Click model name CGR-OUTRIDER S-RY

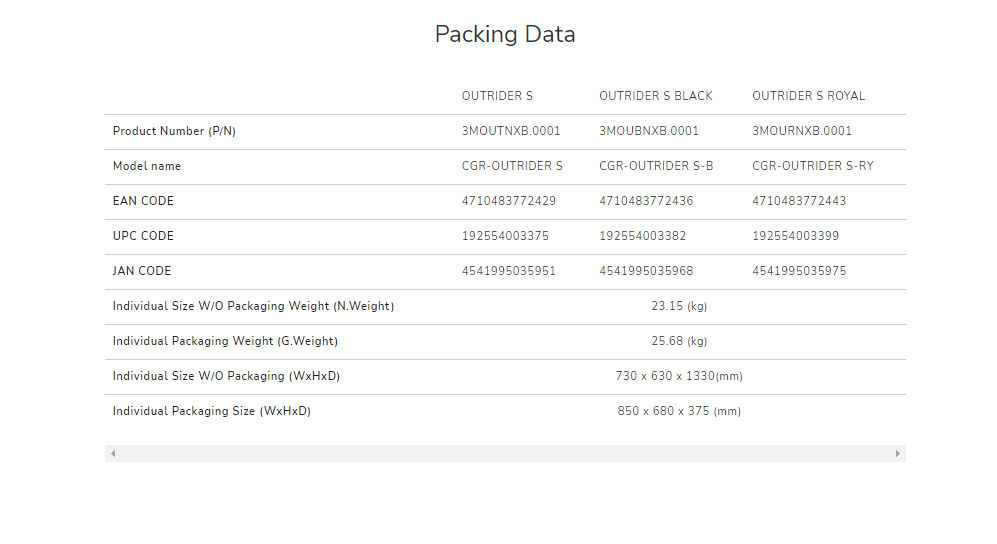pos(813,166)
